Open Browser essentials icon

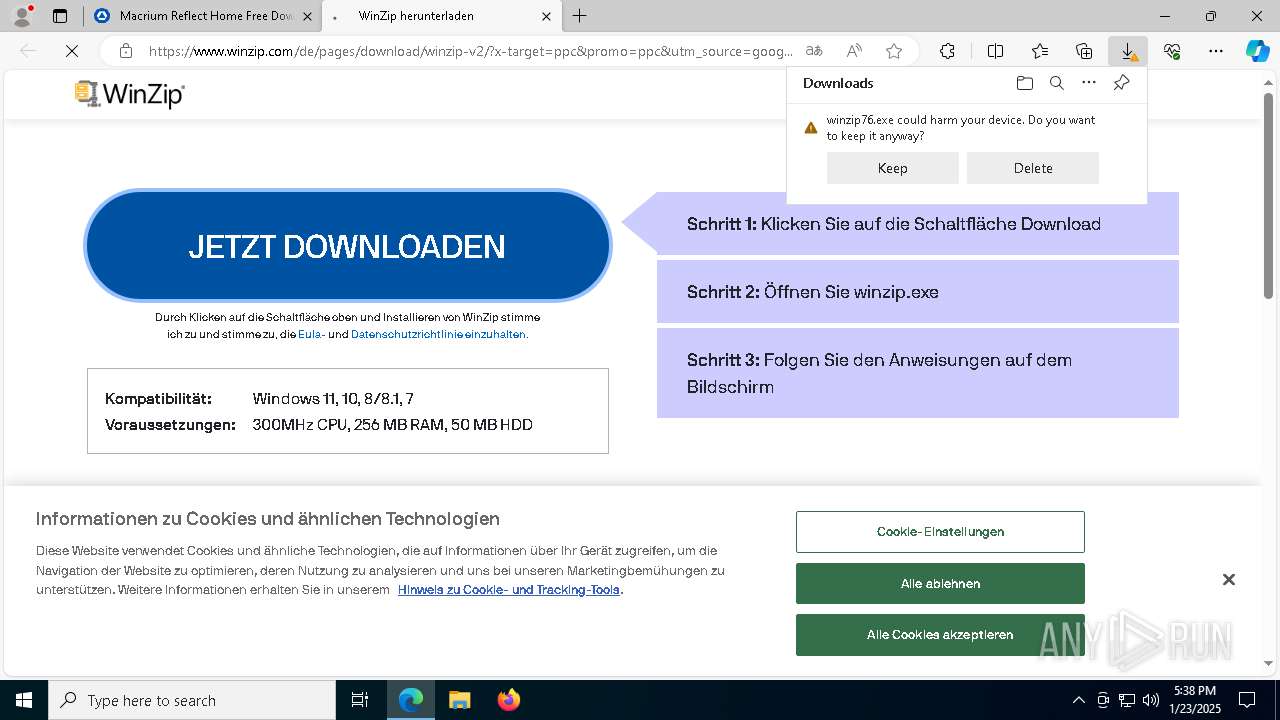pos(1172,51)
